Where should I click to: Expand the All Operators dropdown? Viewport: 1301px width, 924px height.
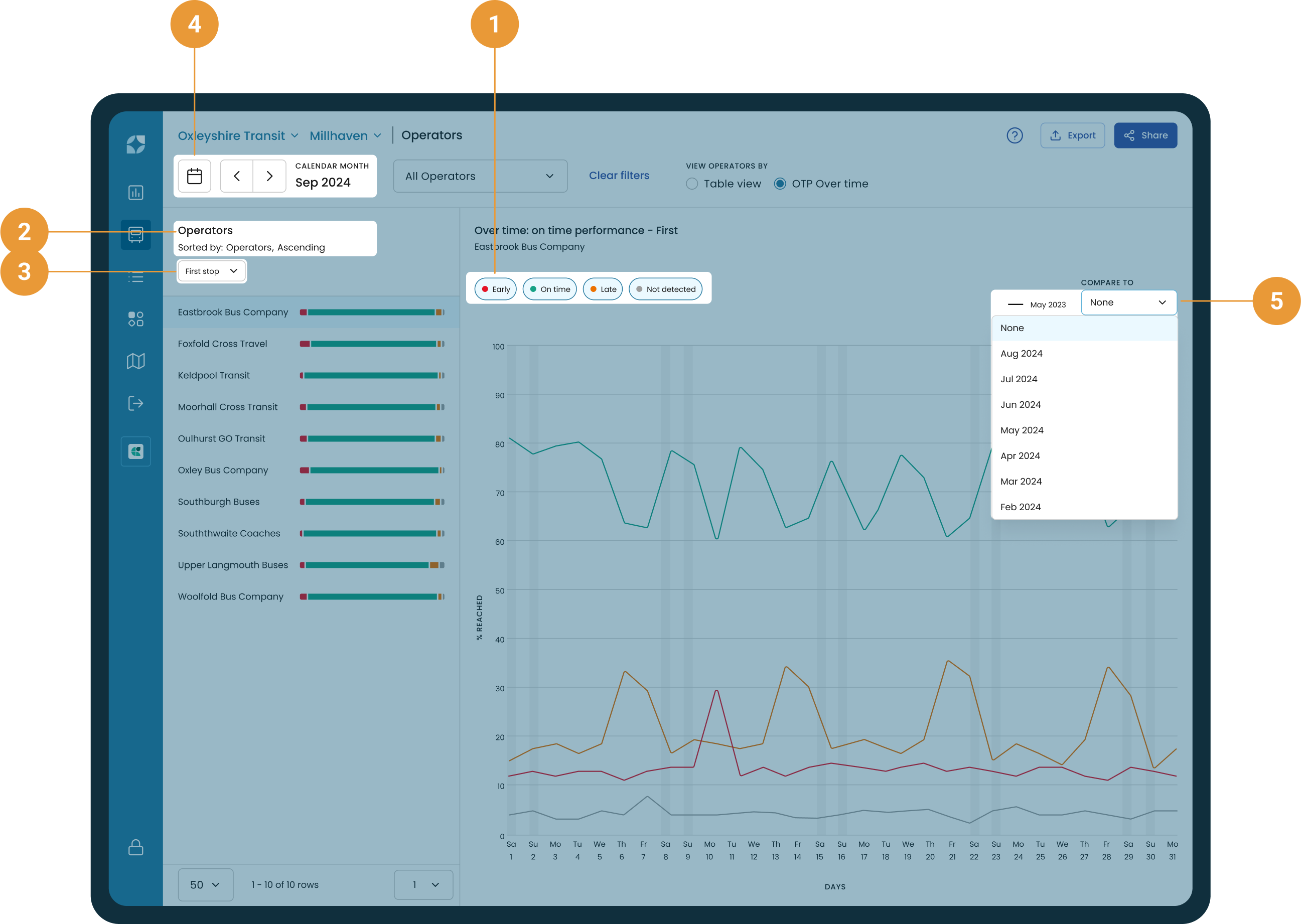coord(480,177)
